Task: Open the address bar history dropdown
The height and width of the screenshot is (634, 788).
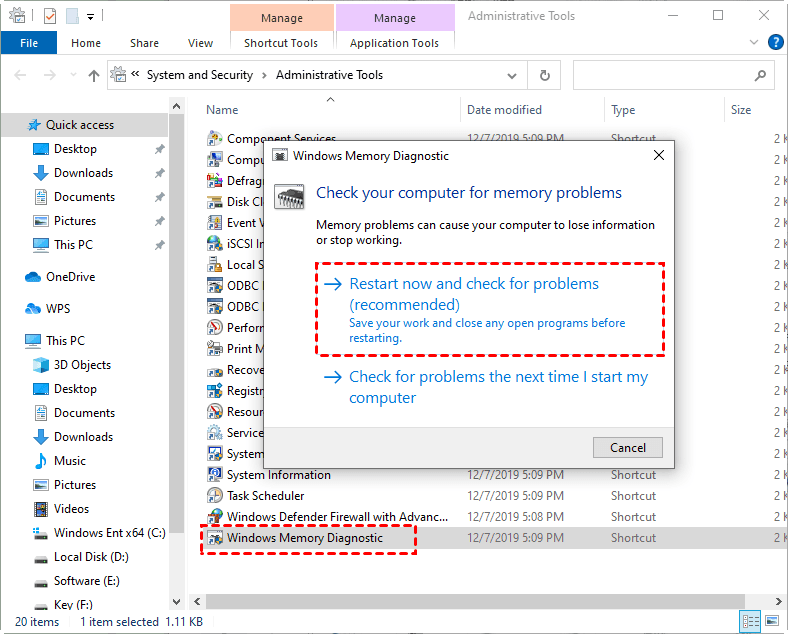Action: point(512,76)
